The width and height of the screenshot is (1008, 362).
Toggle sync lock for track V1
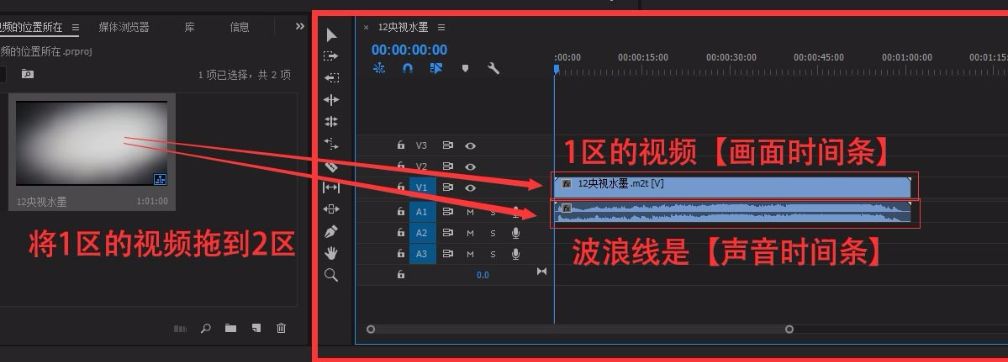click(x=448, y=188)
